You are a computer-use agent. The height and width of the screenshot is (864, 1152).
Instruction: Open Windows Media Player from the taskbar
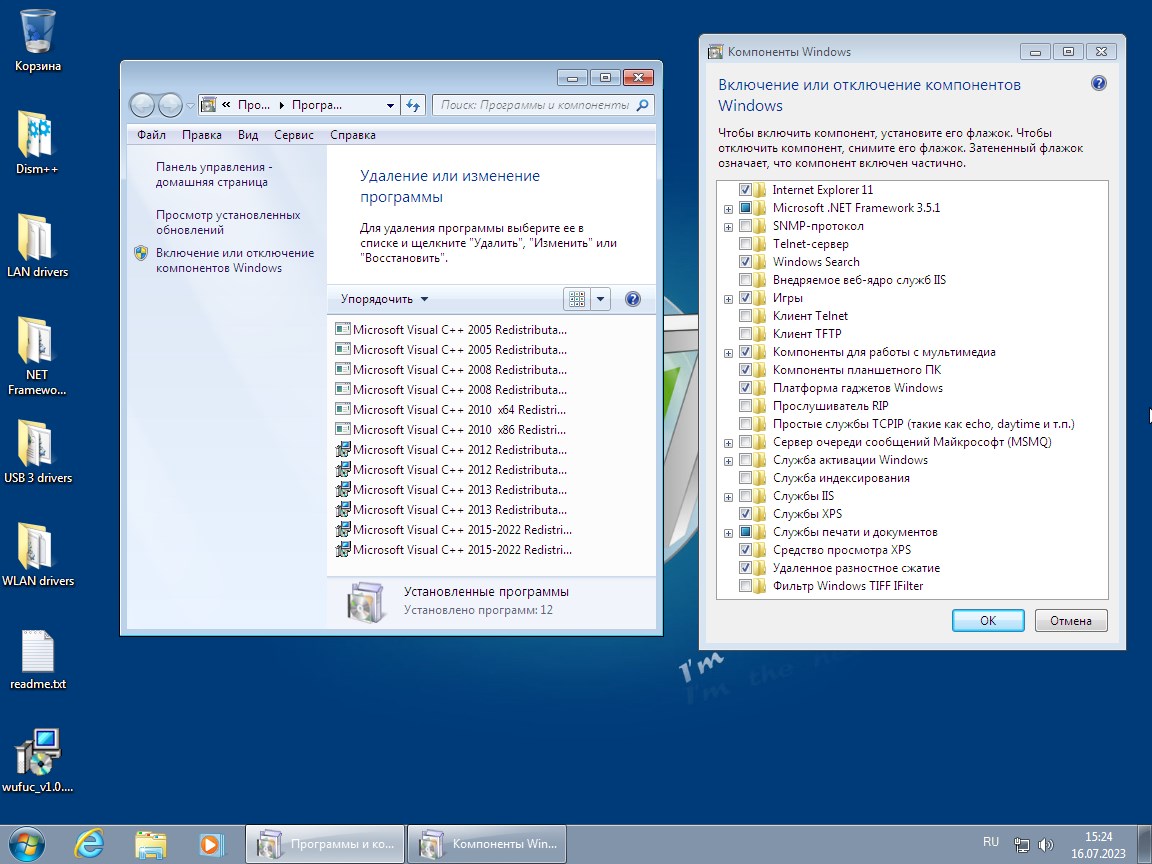[x=210, y=843]
